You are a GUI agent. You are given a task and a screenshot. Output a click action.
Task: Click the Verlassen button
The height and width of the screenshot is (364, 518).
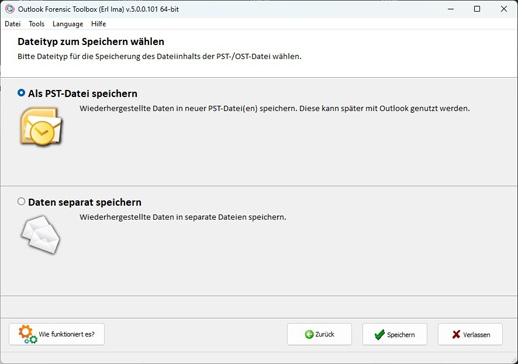point(470,334)
